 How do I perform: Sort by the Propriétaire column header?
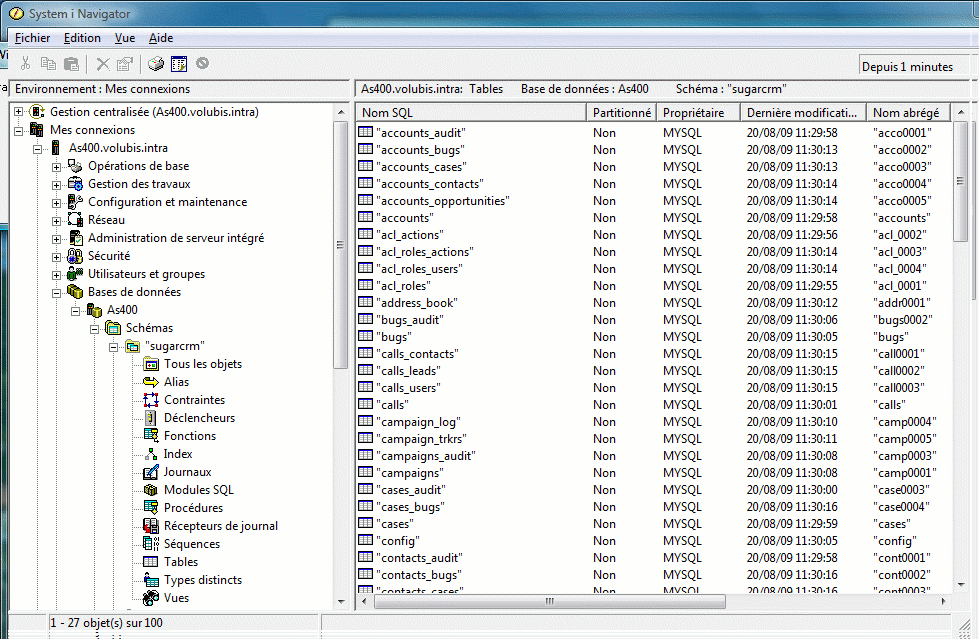(x=698, y=112)
